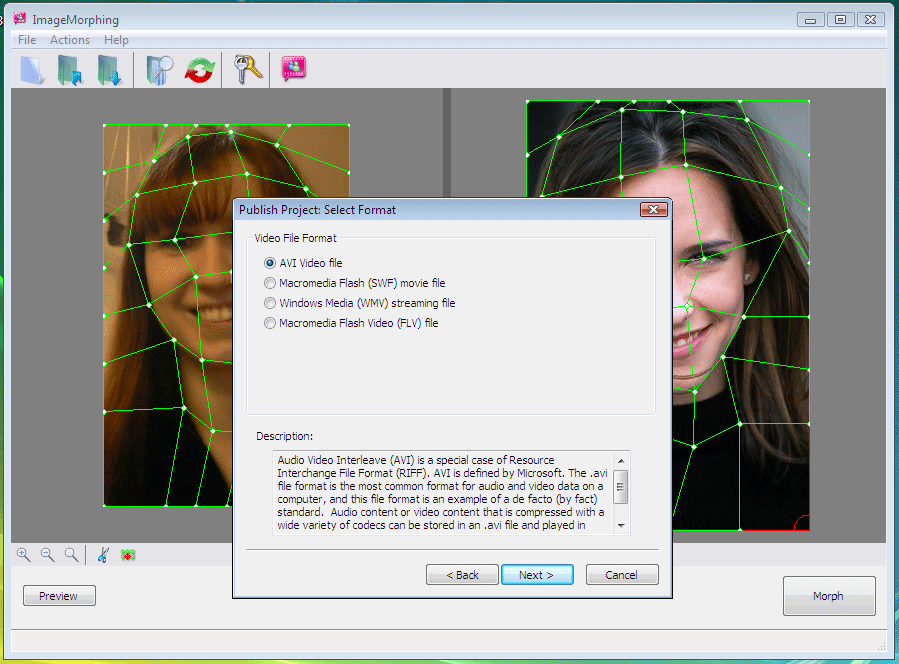Go back with the Back button

point(462,575)
